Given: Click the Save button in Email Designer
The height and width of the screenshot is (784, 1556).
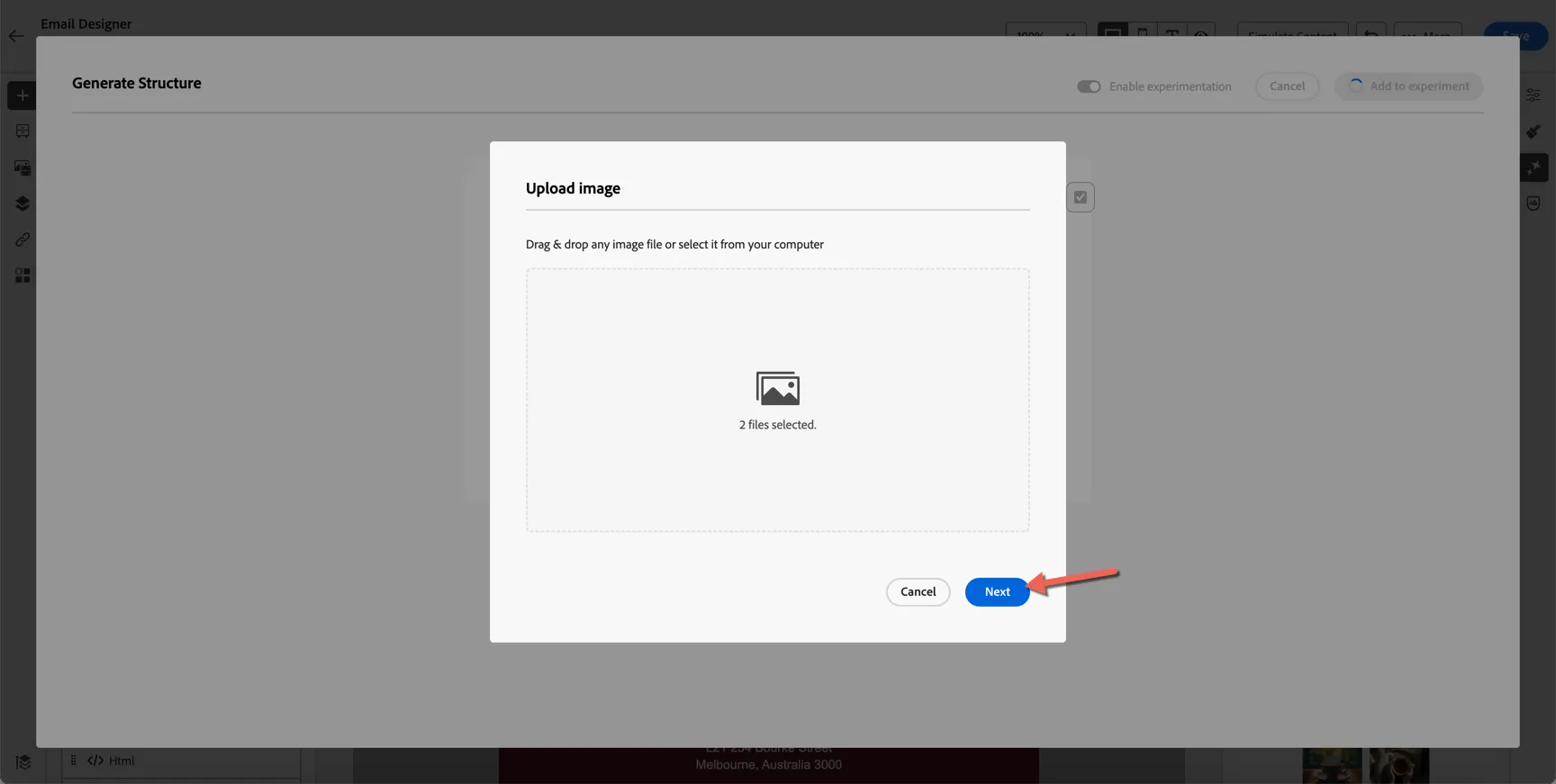Looking at the screenshot, I should pos(1515,35).
